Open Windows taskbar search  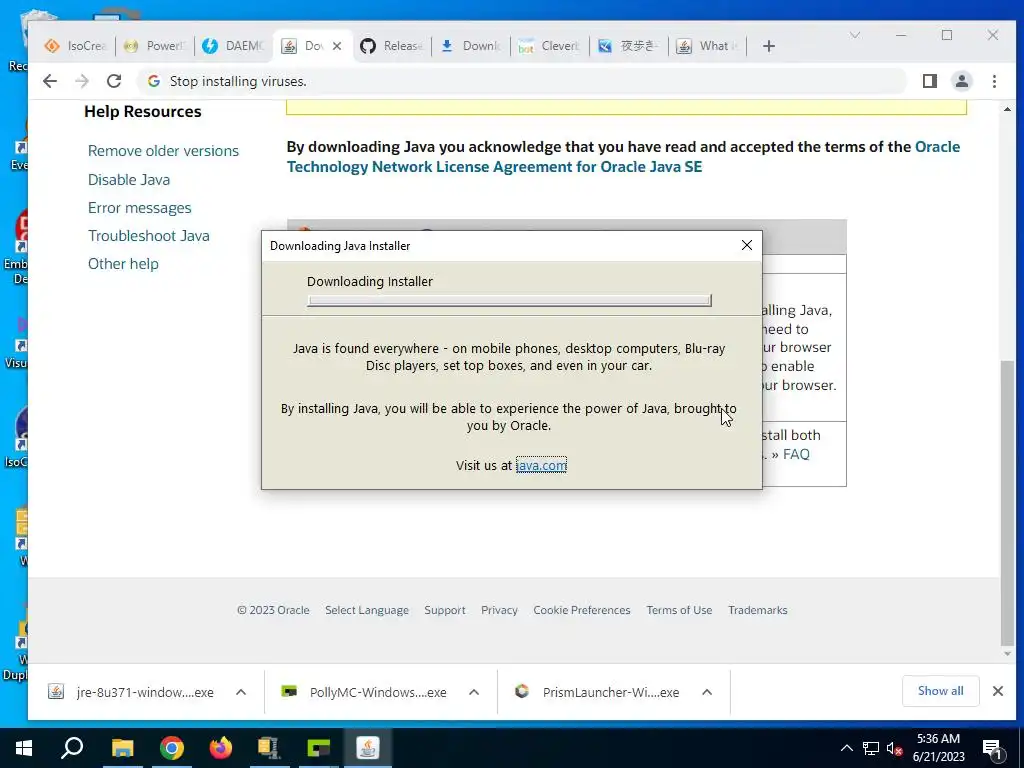click(x=72, y=748)
